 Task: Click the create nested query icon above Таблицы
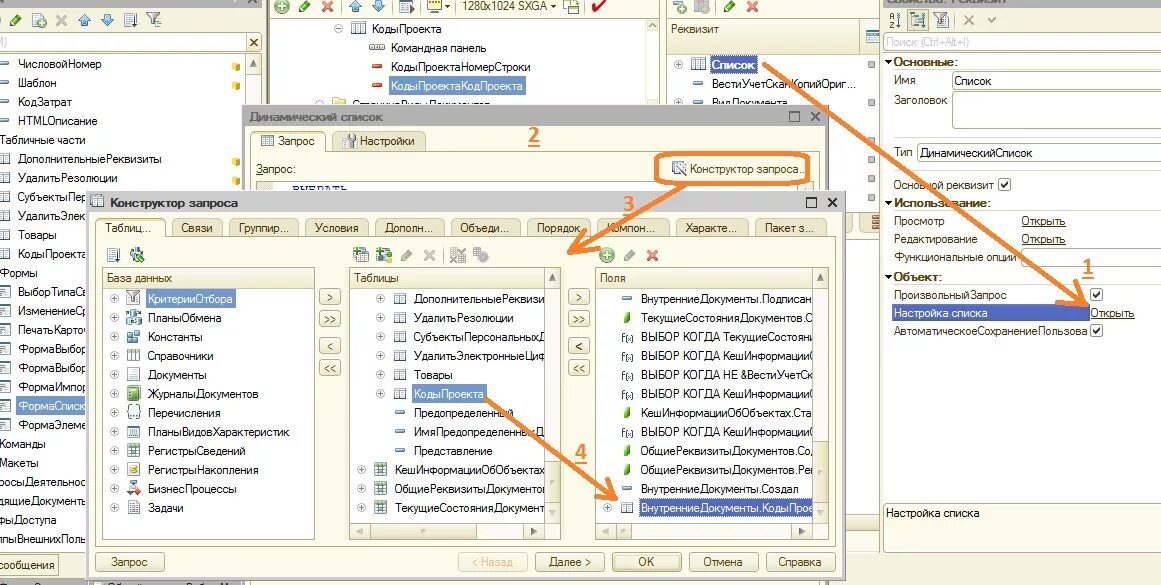coord(384,255)
